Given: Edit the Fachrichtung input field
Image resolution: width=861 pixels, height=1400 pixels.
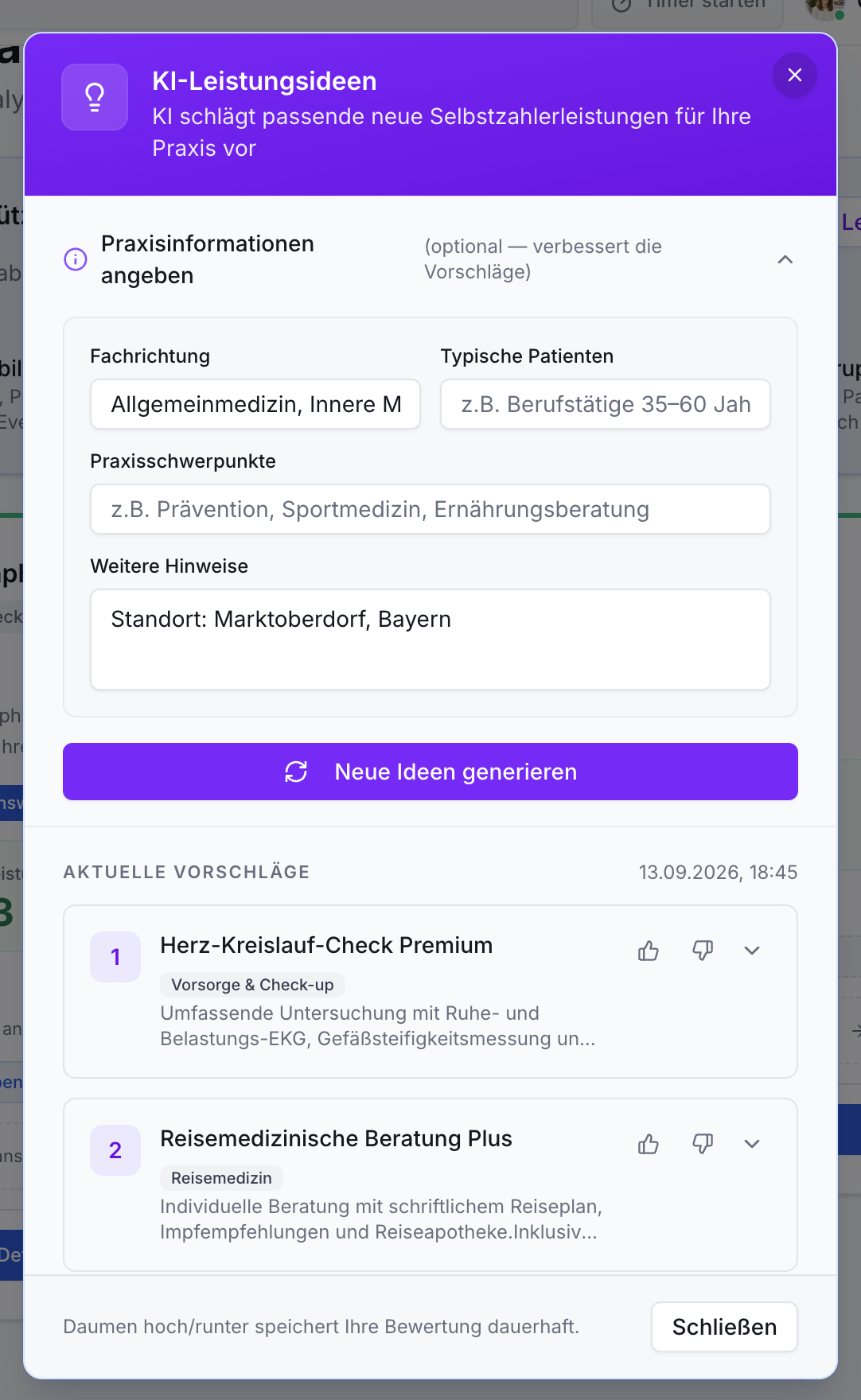Looking at the screenshot, I should point(255,404).
